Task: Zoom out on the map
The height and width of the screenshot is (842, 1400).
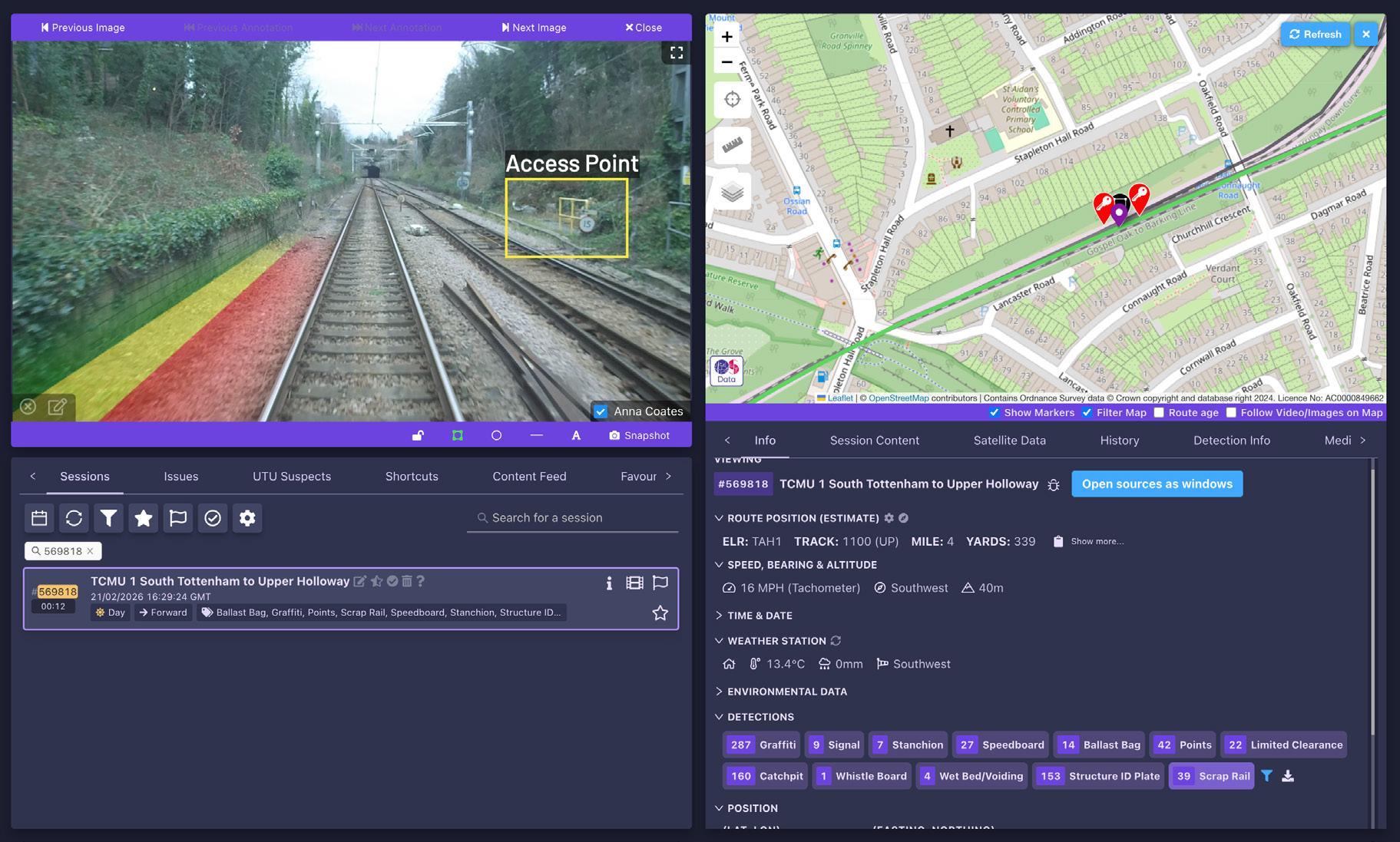Action: click(x=727, y=61)
